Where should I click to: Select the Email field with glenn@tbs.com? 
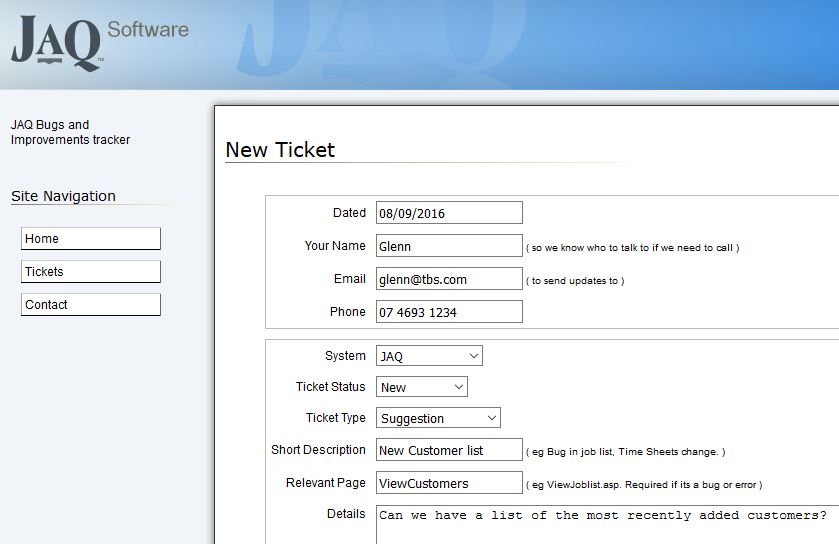point(448,279)
